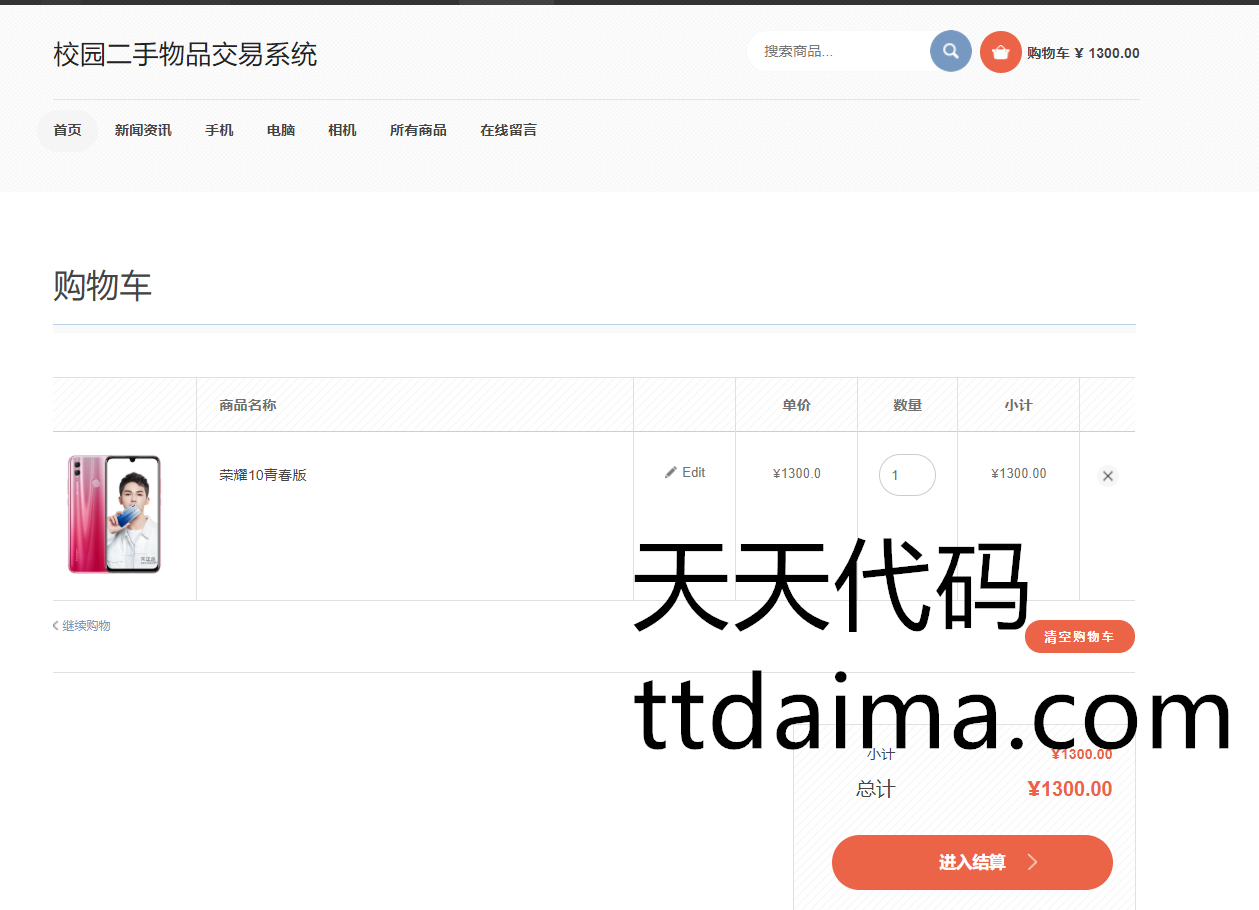Open the shopping cart basket icon
This screenshot has height=910, width=1259.
[x=1000, y=52]
